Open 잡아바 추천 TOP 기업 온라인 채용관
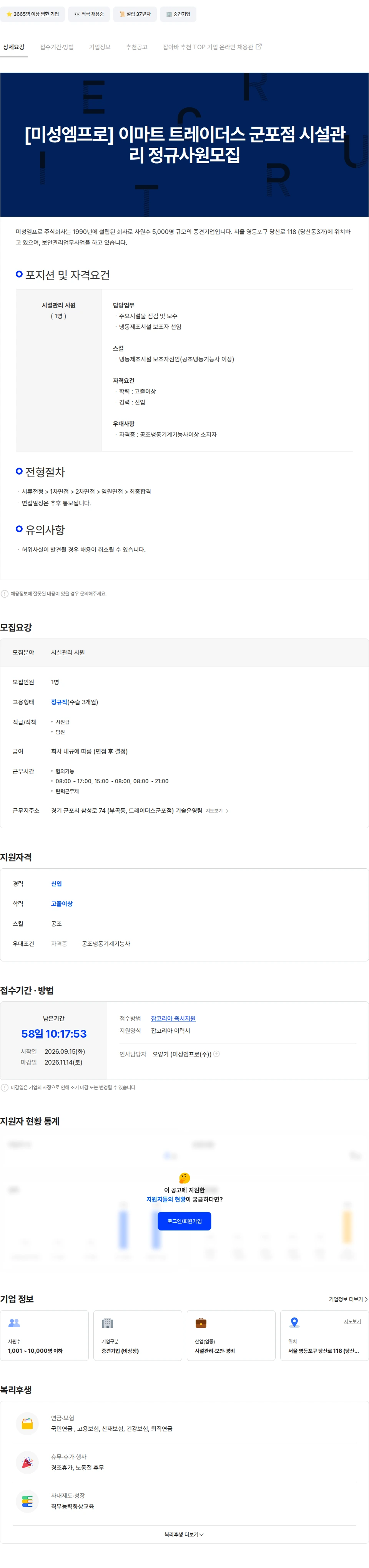 [x=212, y=47]
